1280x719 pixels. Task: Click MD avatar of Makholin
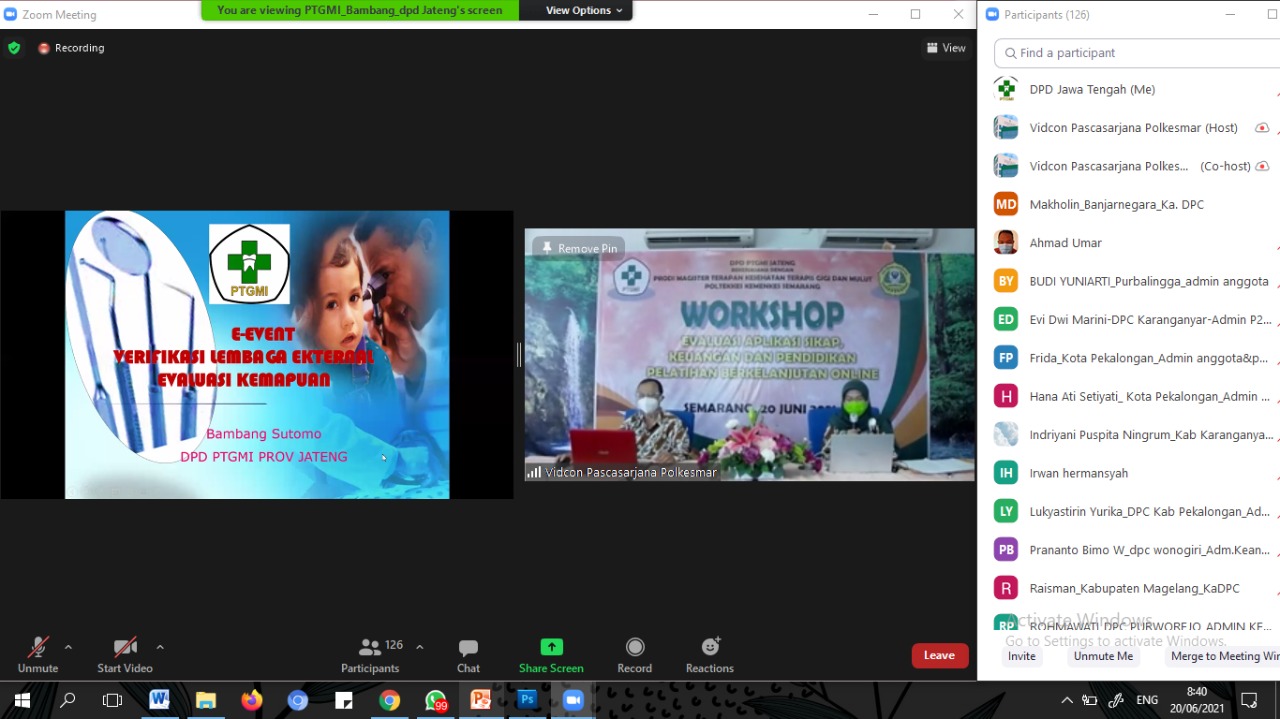(x=1006, y=204)
